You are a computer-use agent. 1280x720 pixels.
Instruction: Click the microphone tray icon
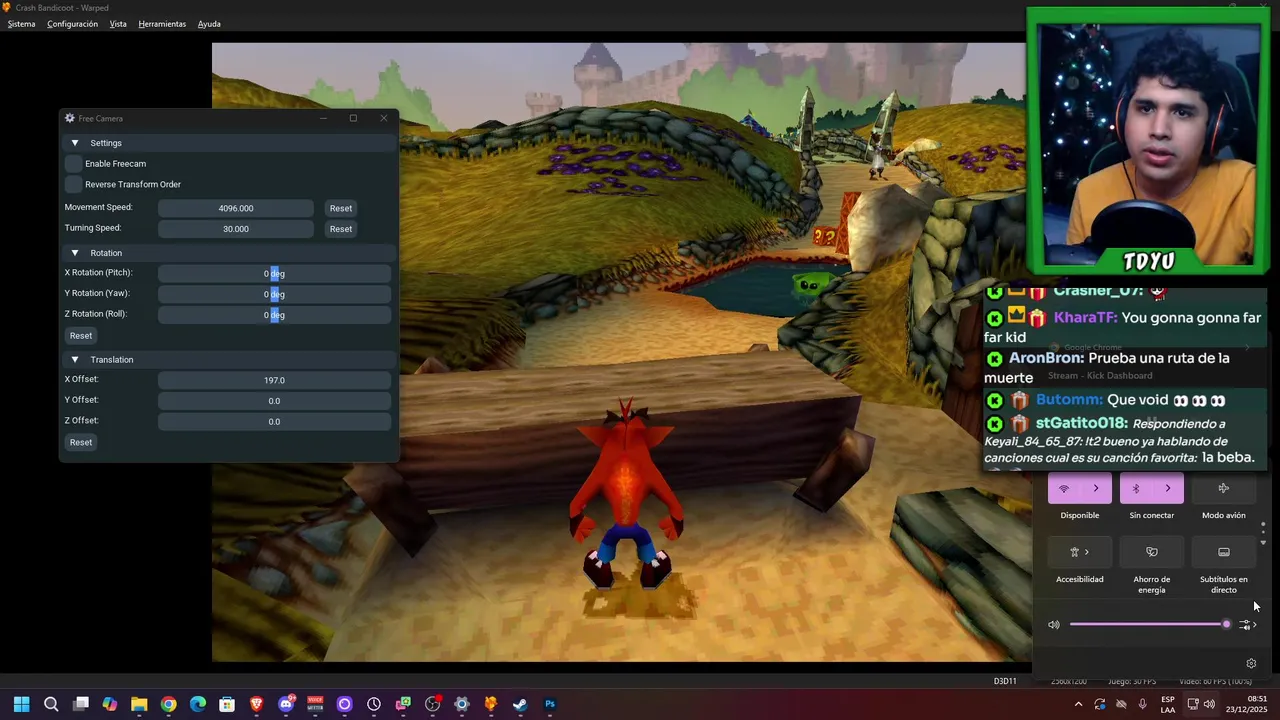coord(1142,704)
